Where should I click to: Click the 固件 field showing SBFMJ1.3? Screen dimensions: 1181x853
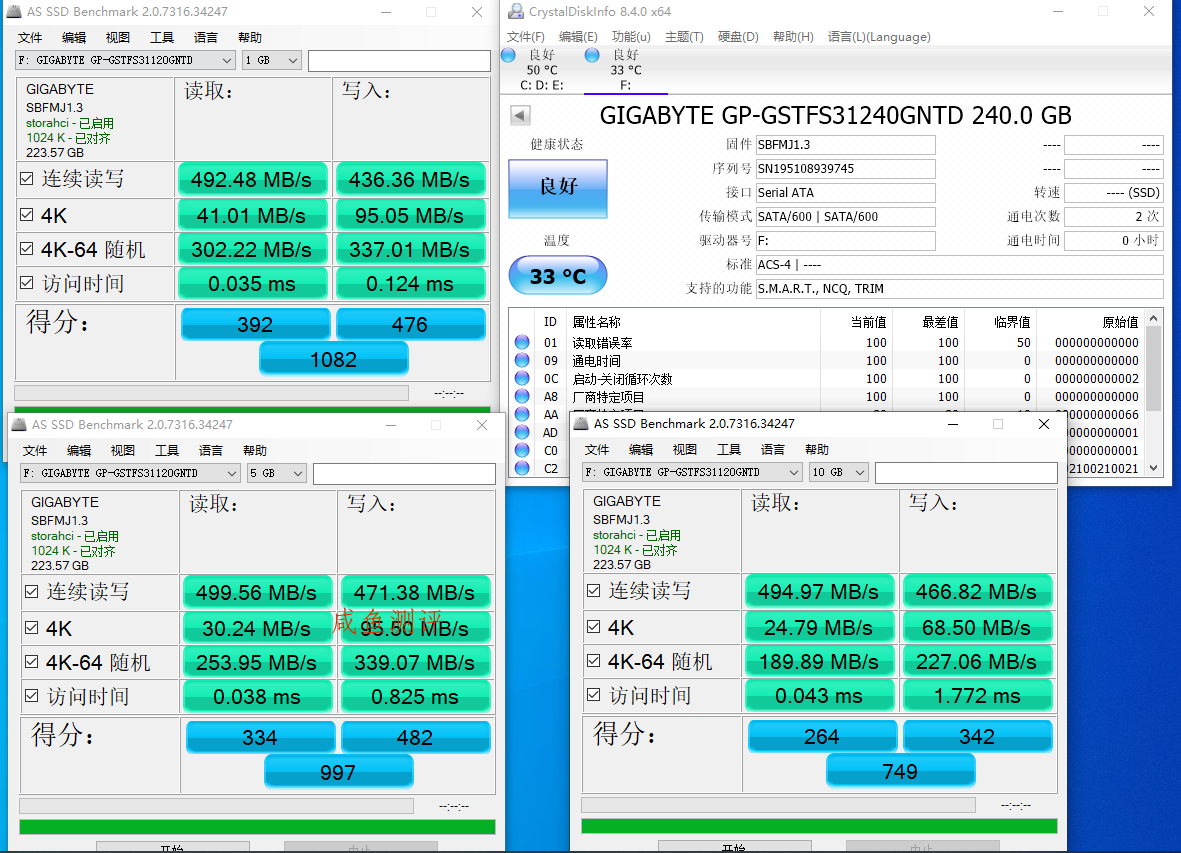(x=846, y=145)
